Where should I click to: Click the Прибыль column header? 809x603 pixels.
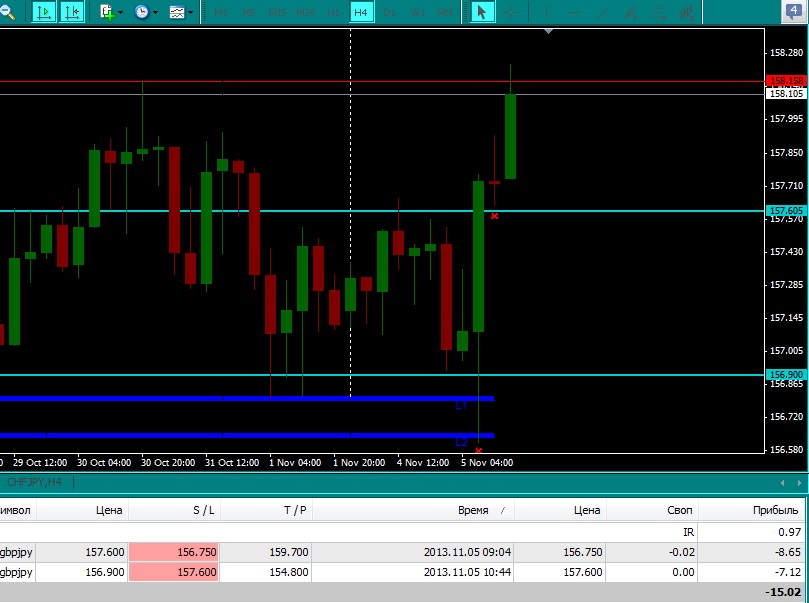(776, 510)
